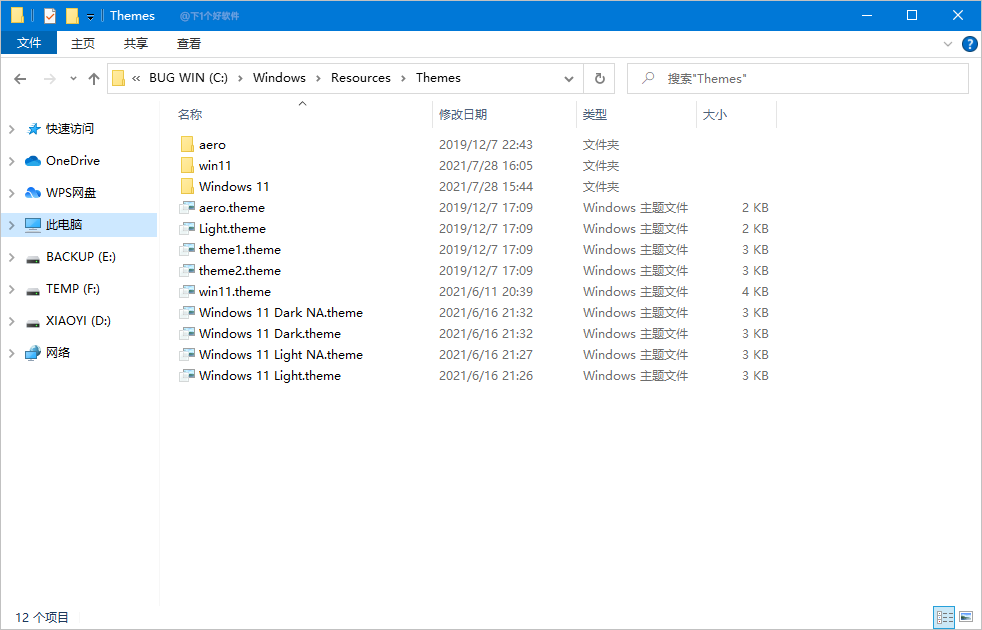The height and width of the screenshot is (630, 982).
Task: Navigate to Resources in address breadcrumb
Action: [361, 78]
